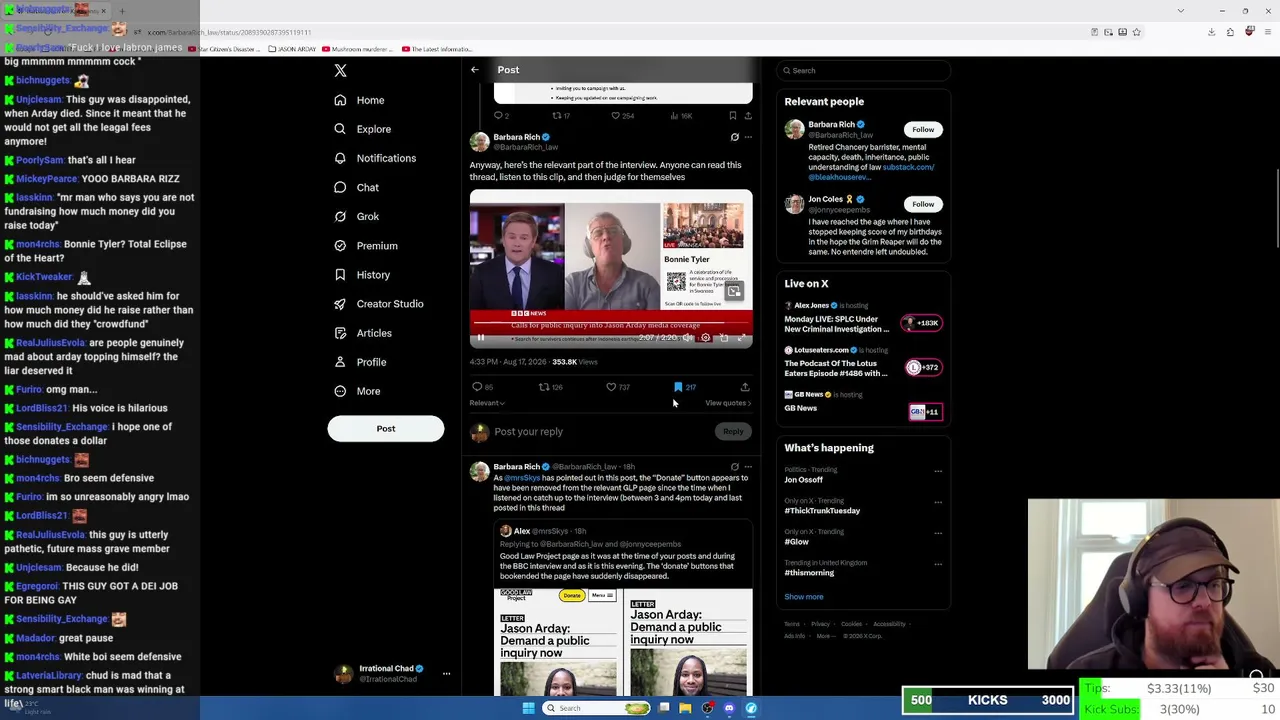1280x720 pixels.
Task: Click the Reply button
Action: [x=733, y=432]
